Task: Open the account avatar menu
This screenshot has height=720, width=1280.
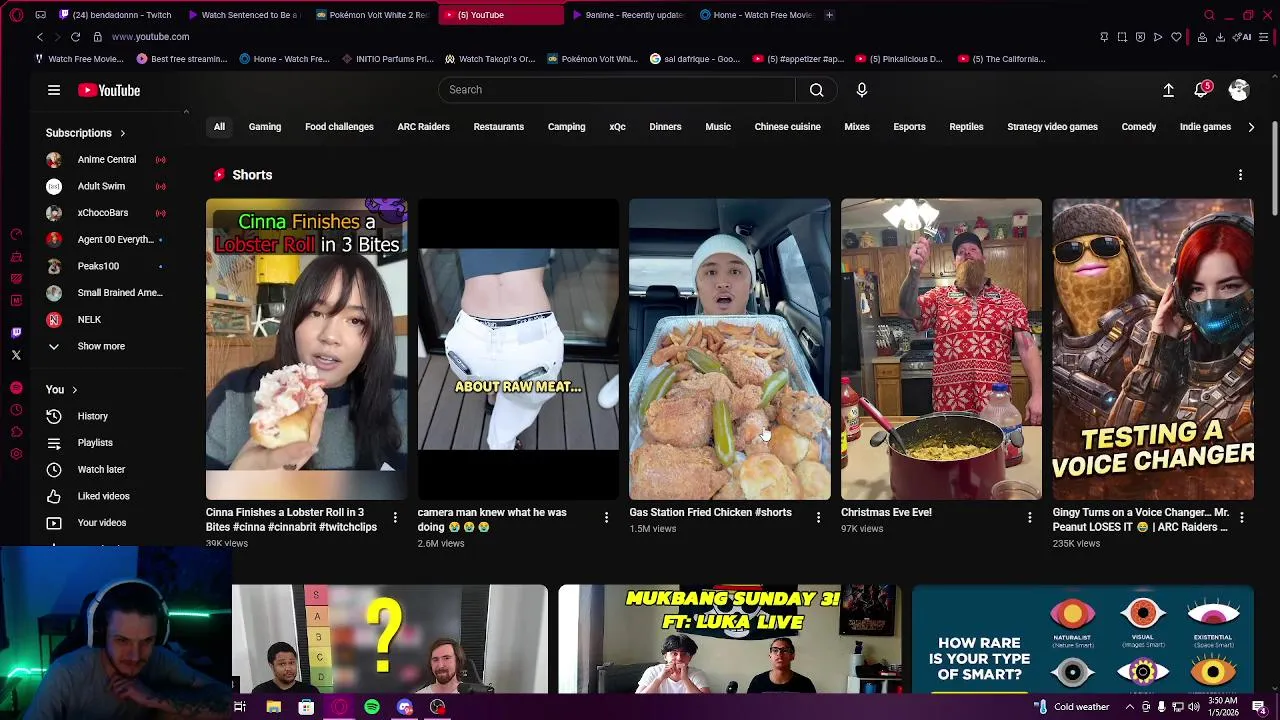Action: (x=1239, y=90)
